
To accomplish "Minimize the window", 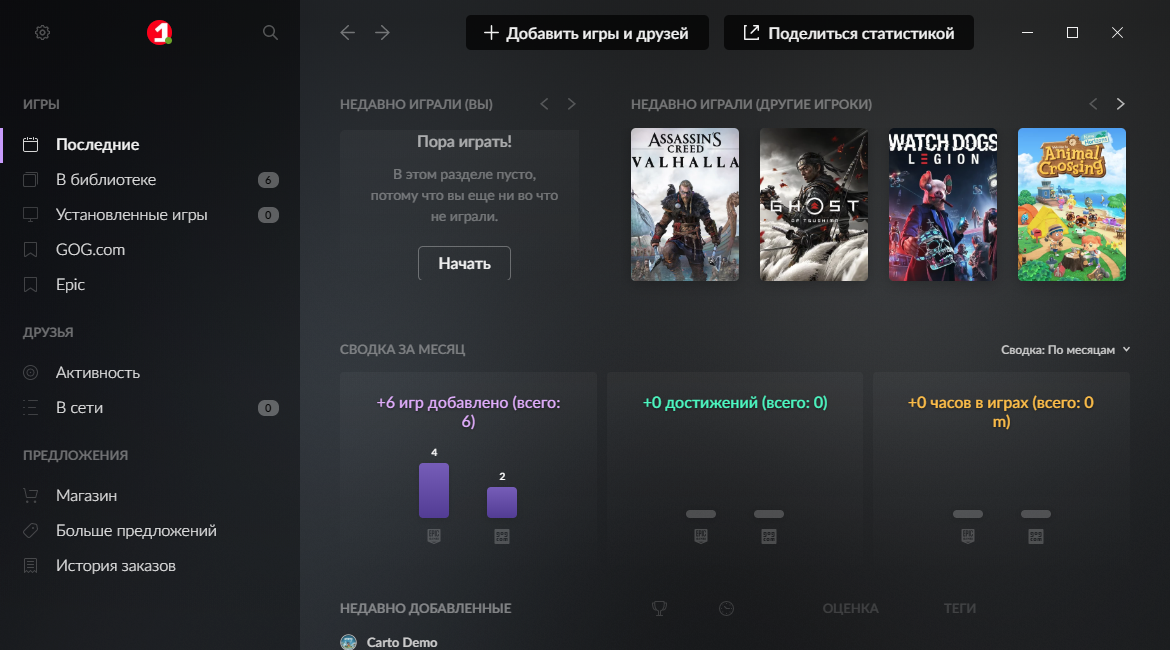I will tap(1027, 33).
